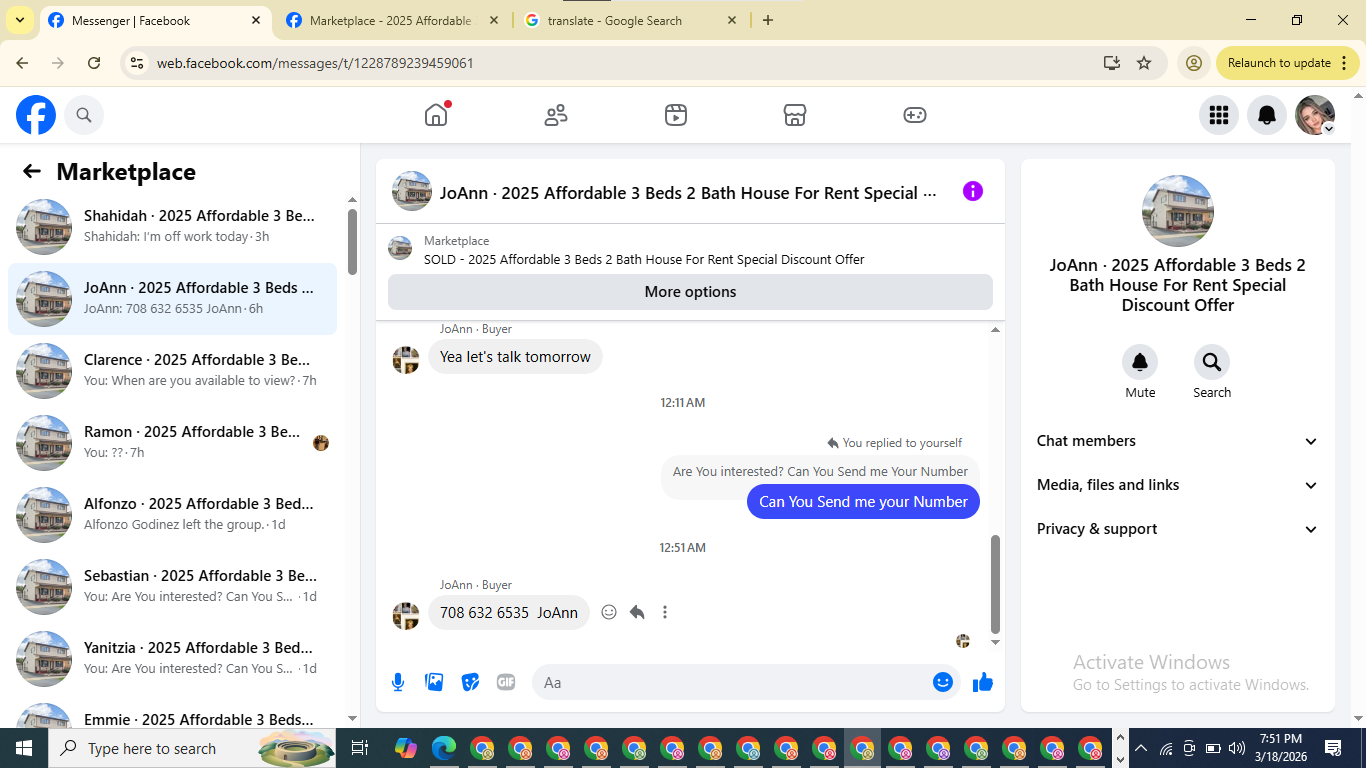
Task: Expand the Chat members section
Action: (x=1178, y=441)
